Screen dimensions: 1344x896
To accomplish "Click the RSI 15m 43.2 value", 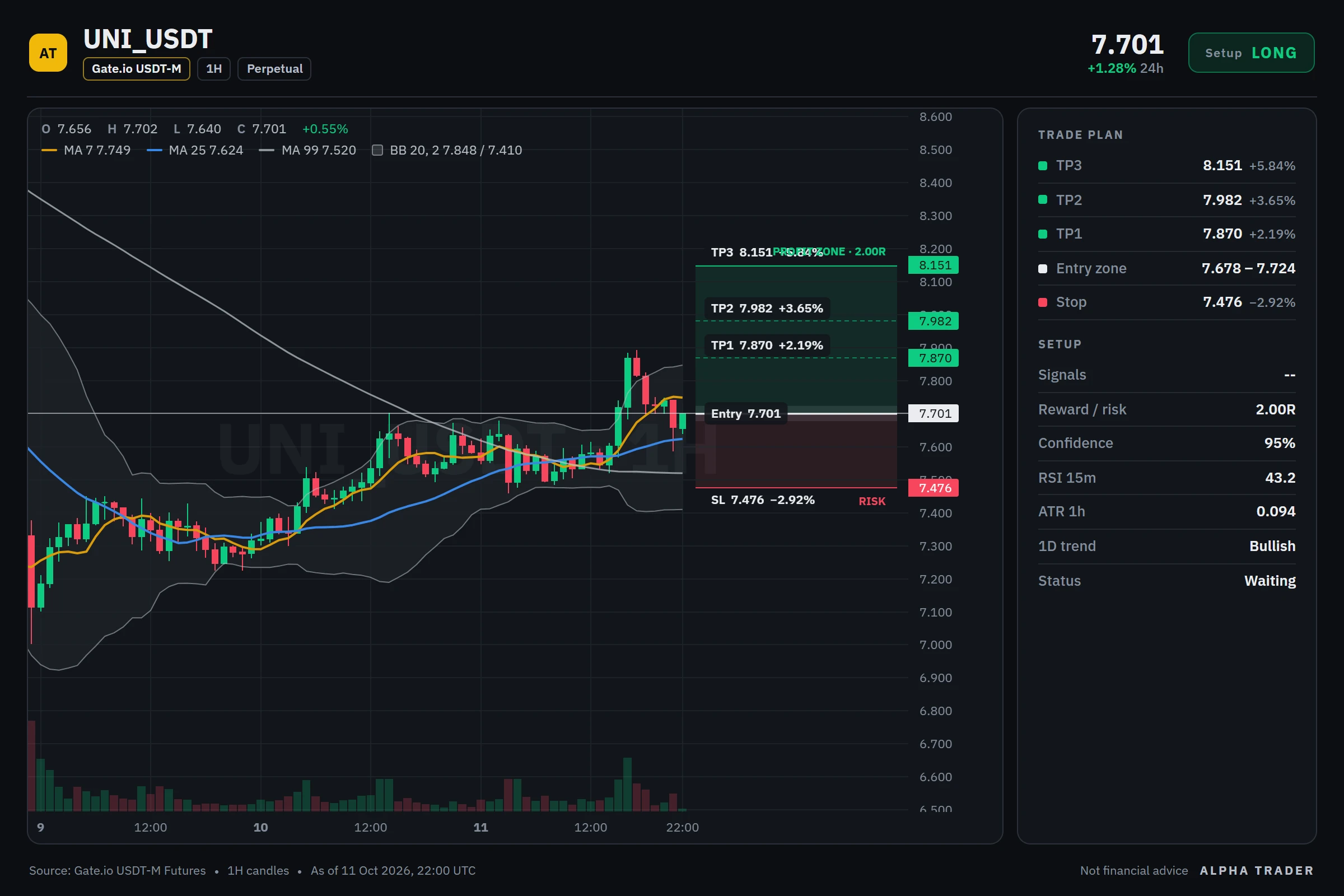I will (1280, 478).
